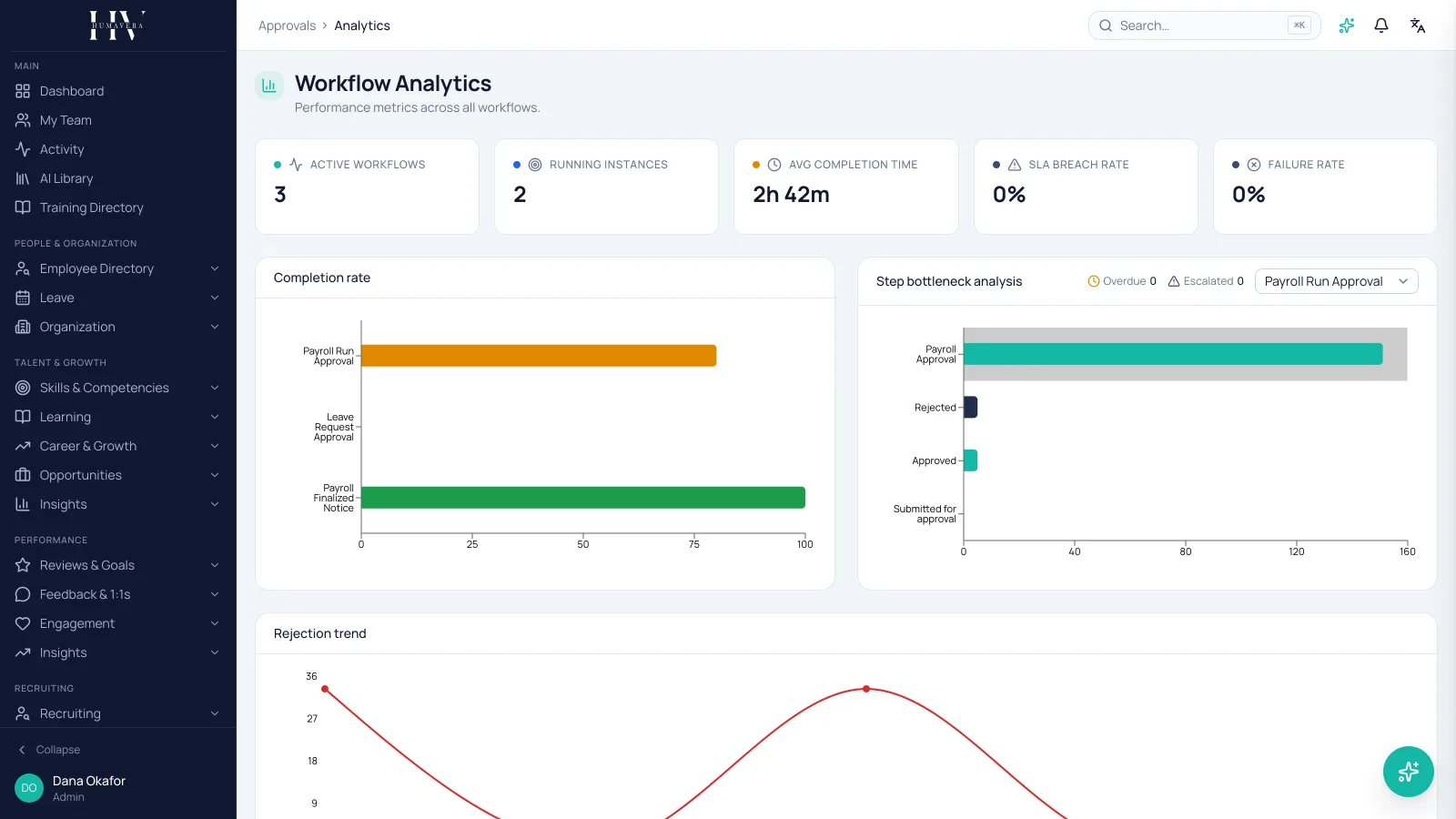This screenshot has height=819, width=1456.
Task: Click the SLA Breach Rate card
Action: [x=1086, y=187]
